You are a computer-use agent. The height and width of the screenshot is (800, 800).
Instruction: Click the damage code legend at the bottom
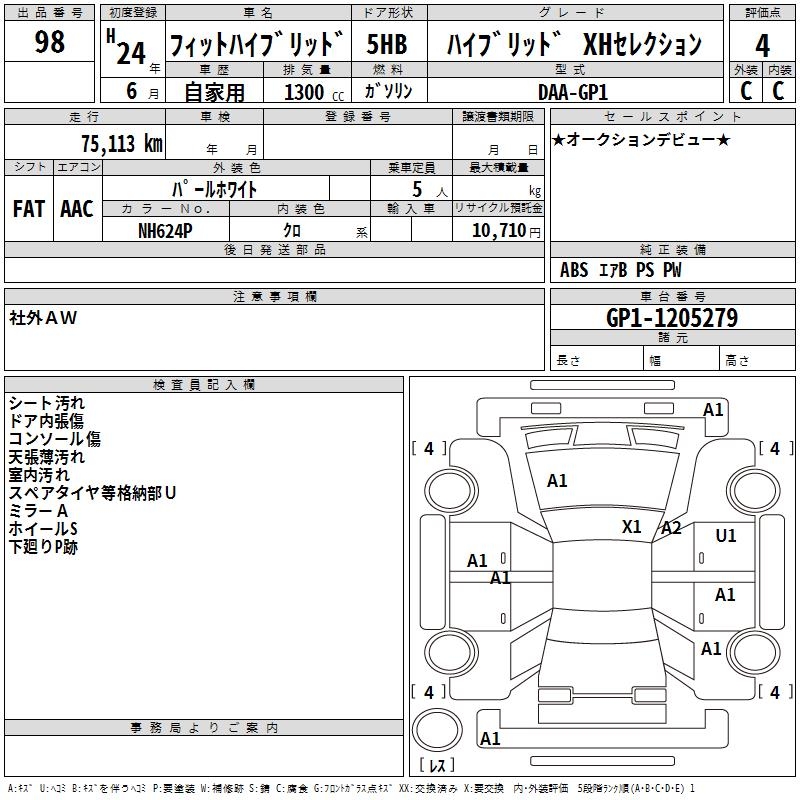[x=351, y=788]
